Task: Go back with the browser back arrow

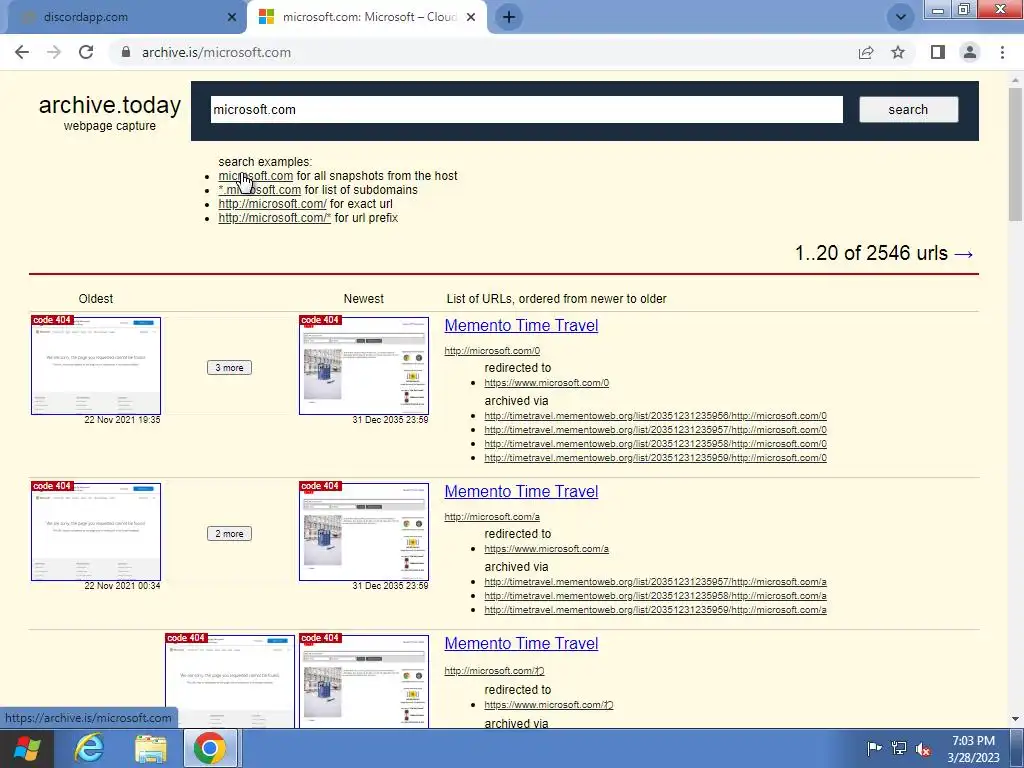Action: click(x=22, y=52)
